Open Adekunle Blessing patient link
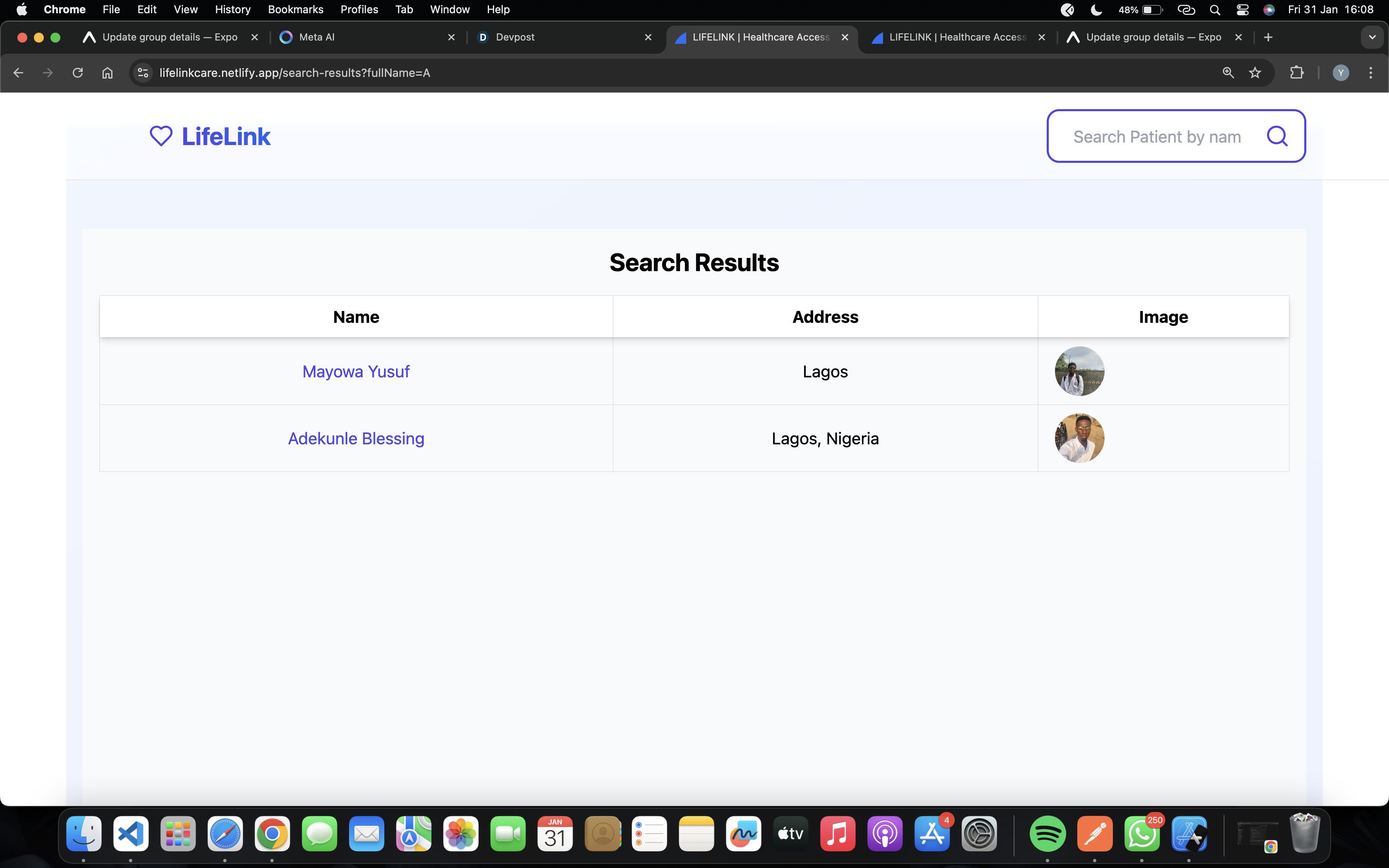 point(356,439)
